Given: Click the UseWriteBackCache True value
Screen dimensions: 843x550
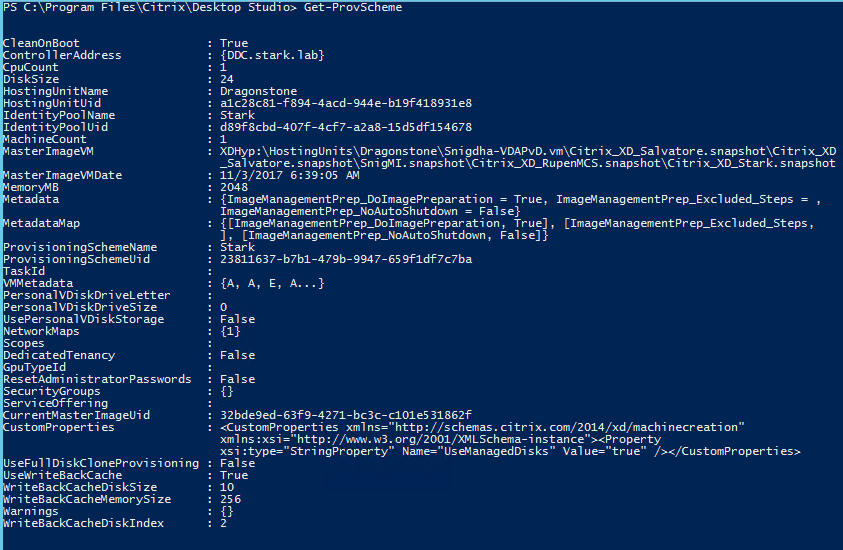Looking at the screenshot, I should click(x=234, y=475).
